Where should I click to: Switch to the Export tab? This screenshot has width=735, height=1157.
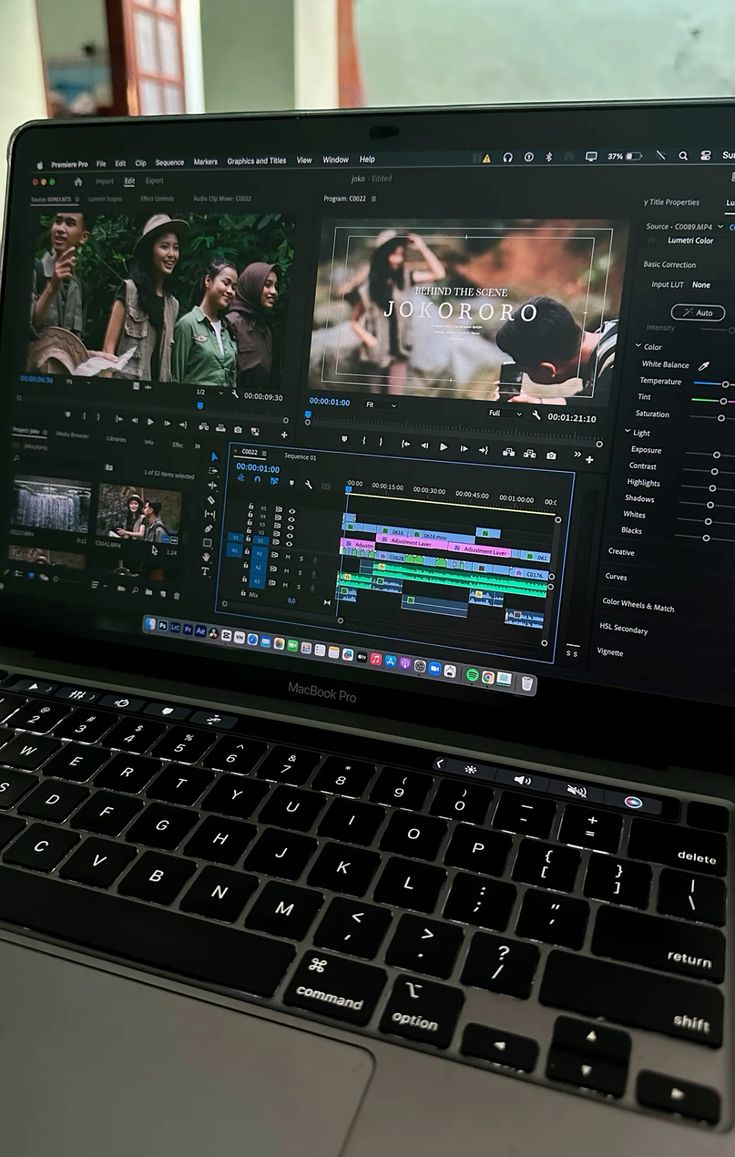(154, 181)
